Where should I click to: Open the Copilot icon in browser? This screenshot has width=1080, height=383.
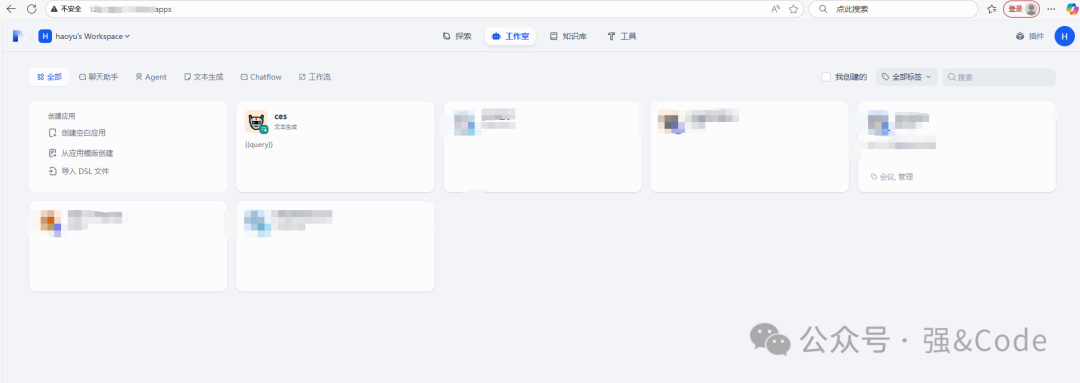pos(1072,9)
